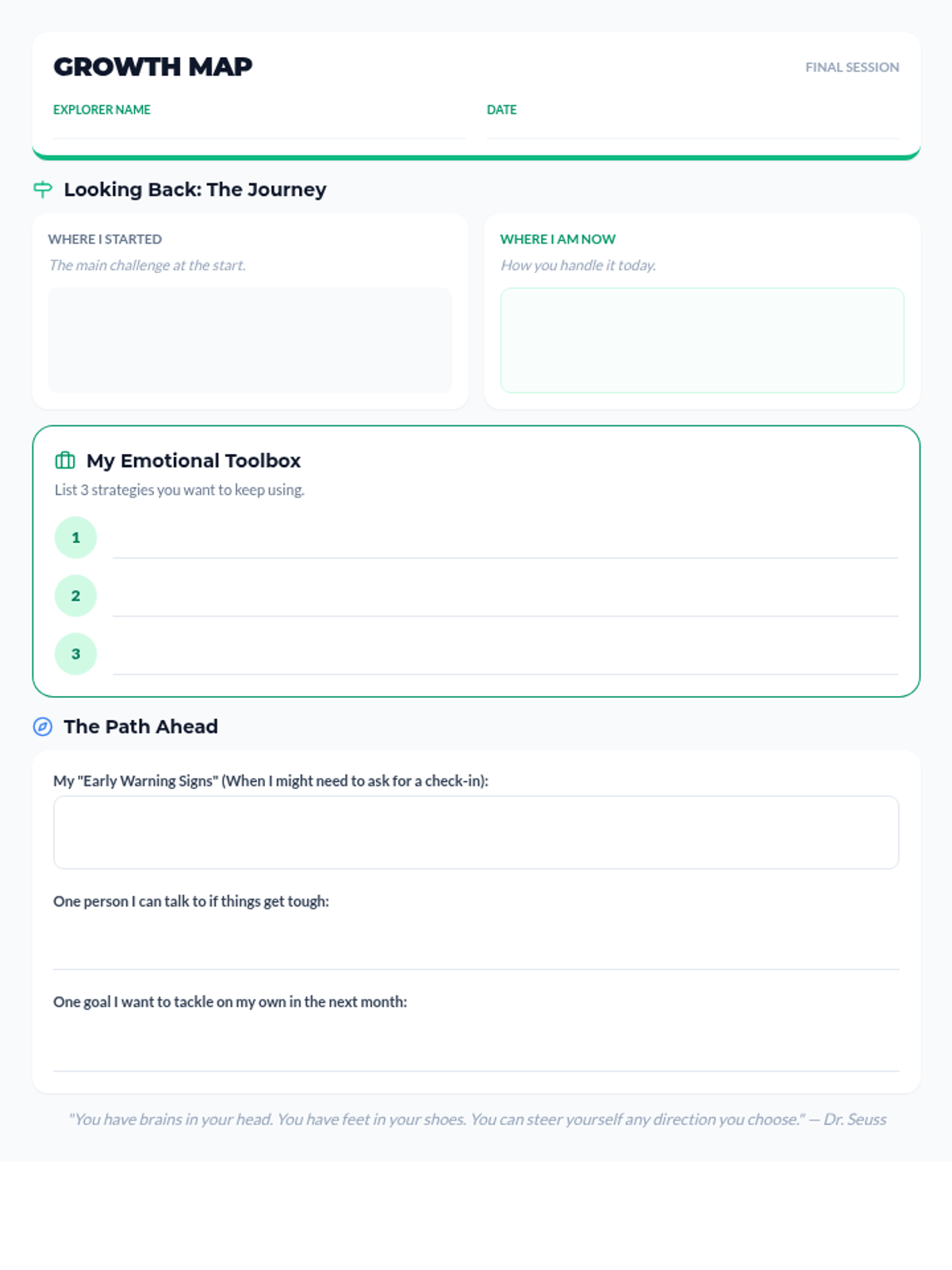Click the Date input line
Viewport: 952px width, 1270px height.
692,129
